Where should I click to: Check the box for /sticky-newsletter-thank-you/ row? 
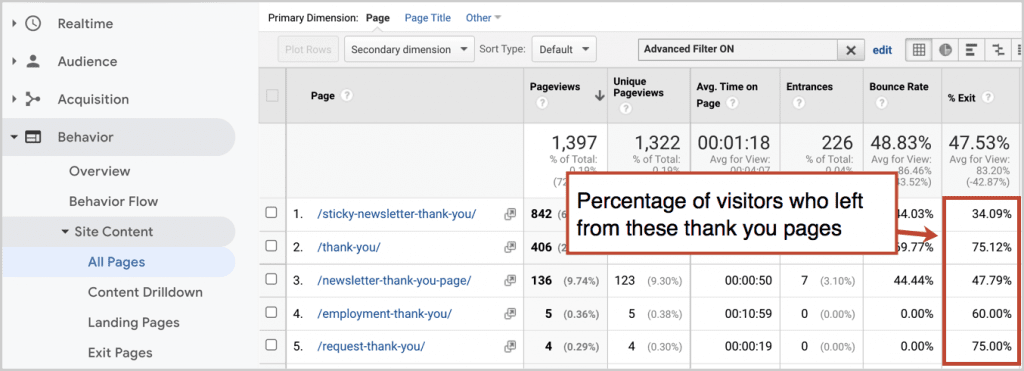pos(272,213)
